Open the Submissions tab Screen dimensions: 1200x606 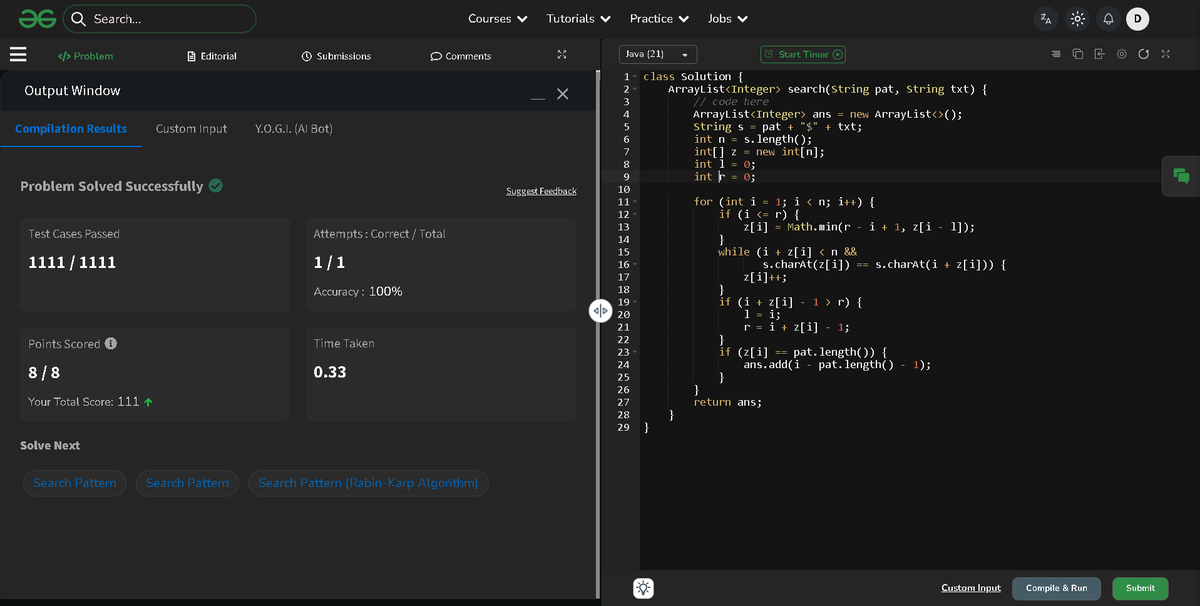tap(336, 56)
